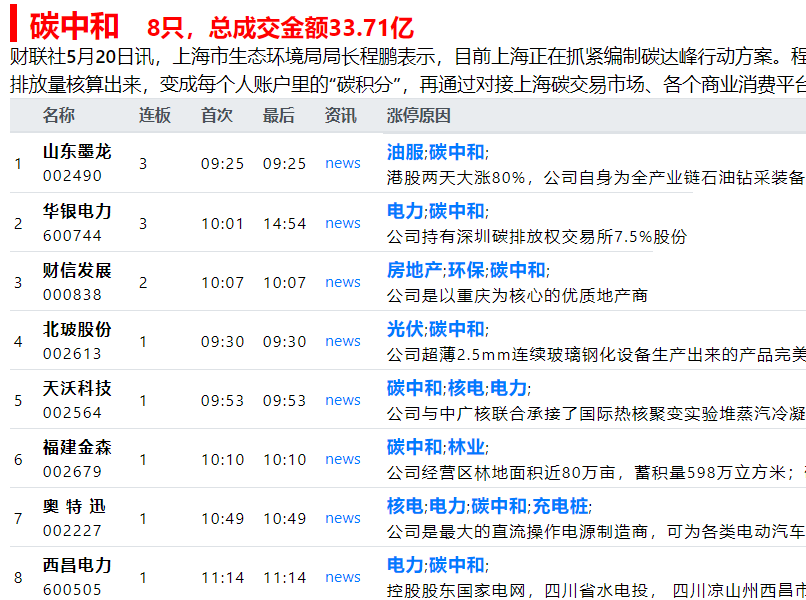Click stock code 002490
Screen dimensions: 806x600
72,176
